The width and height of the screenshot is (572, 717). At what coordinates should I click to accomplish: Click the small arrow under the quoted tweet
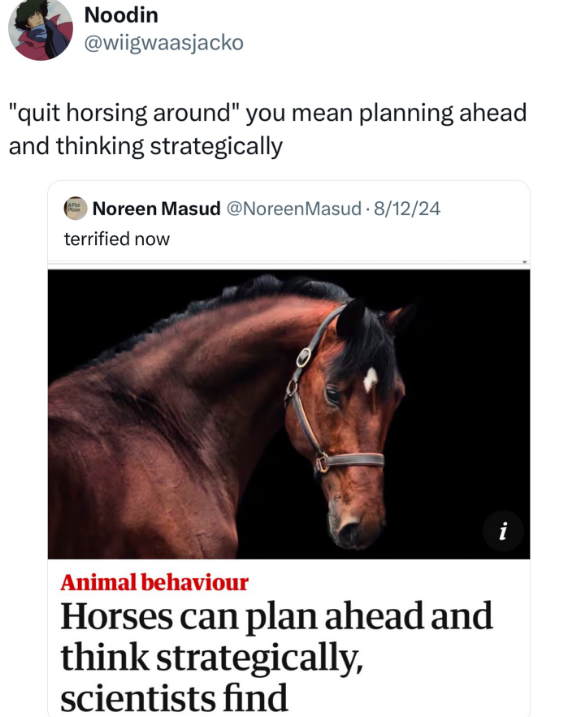click(x=524, y=262)
